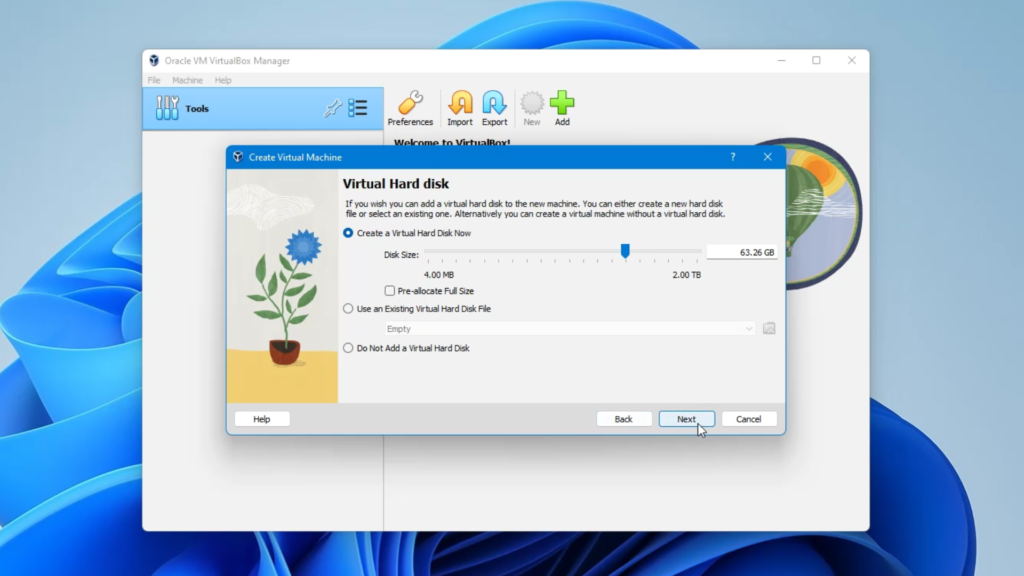Select Create a Virtual Hard Disk Now
Screen dimensions: 1024x576
tap(408, 233)
